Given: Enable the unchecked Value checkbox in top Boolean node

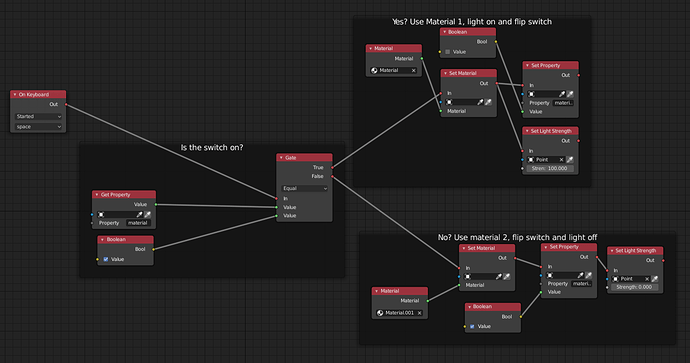Looking at the screenshot, I should pos(448,52).
